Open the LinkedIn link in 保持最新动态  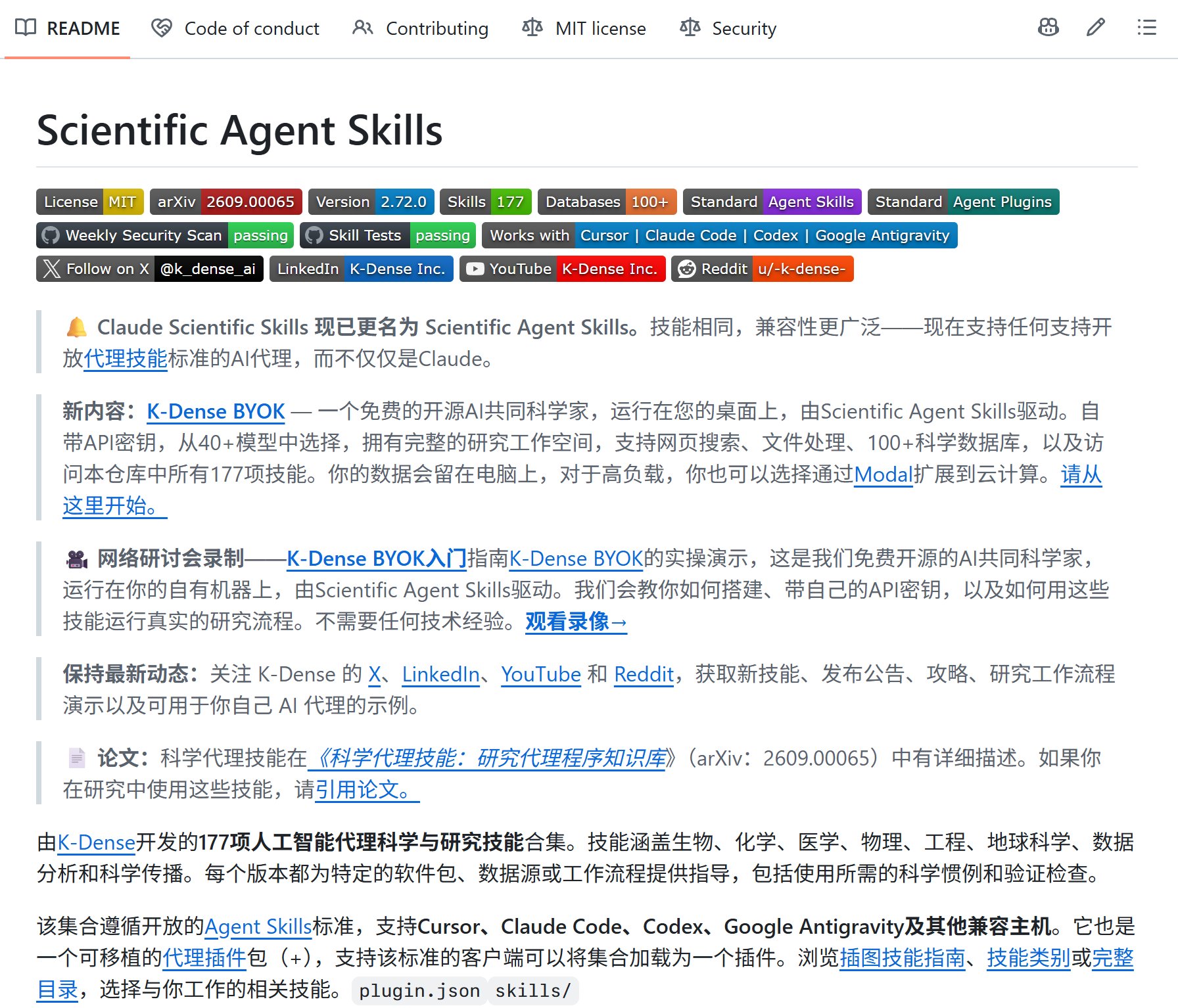coord(440,674)
